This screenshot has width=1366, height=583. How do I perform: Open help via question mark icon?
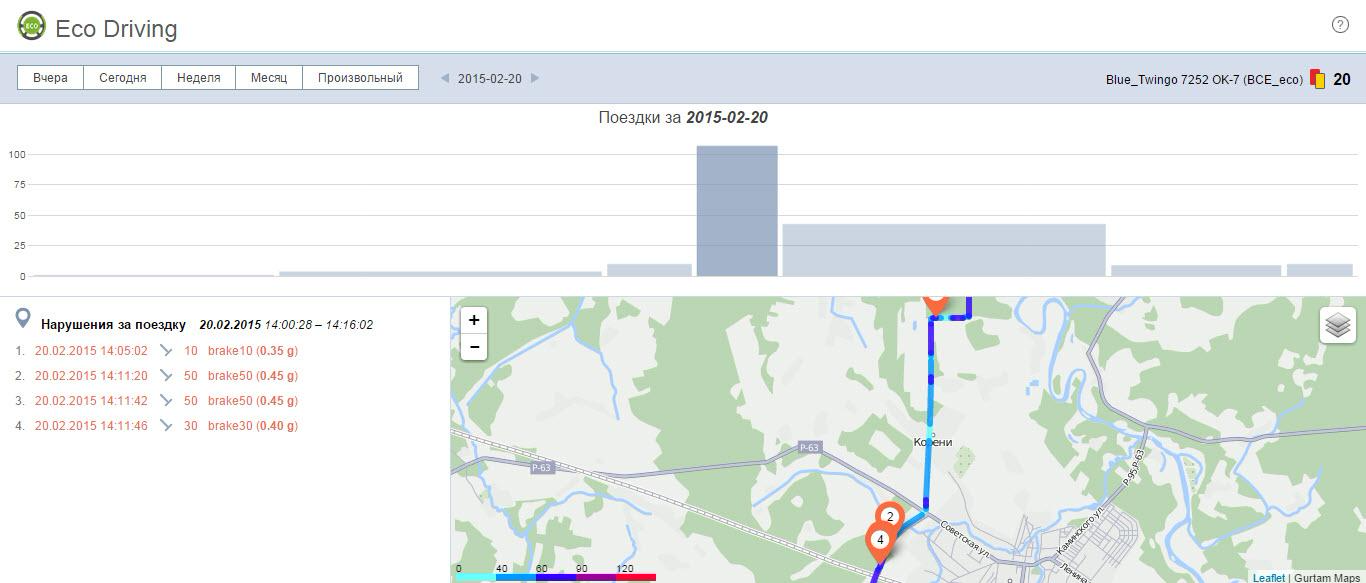[x=1340, y=25]
